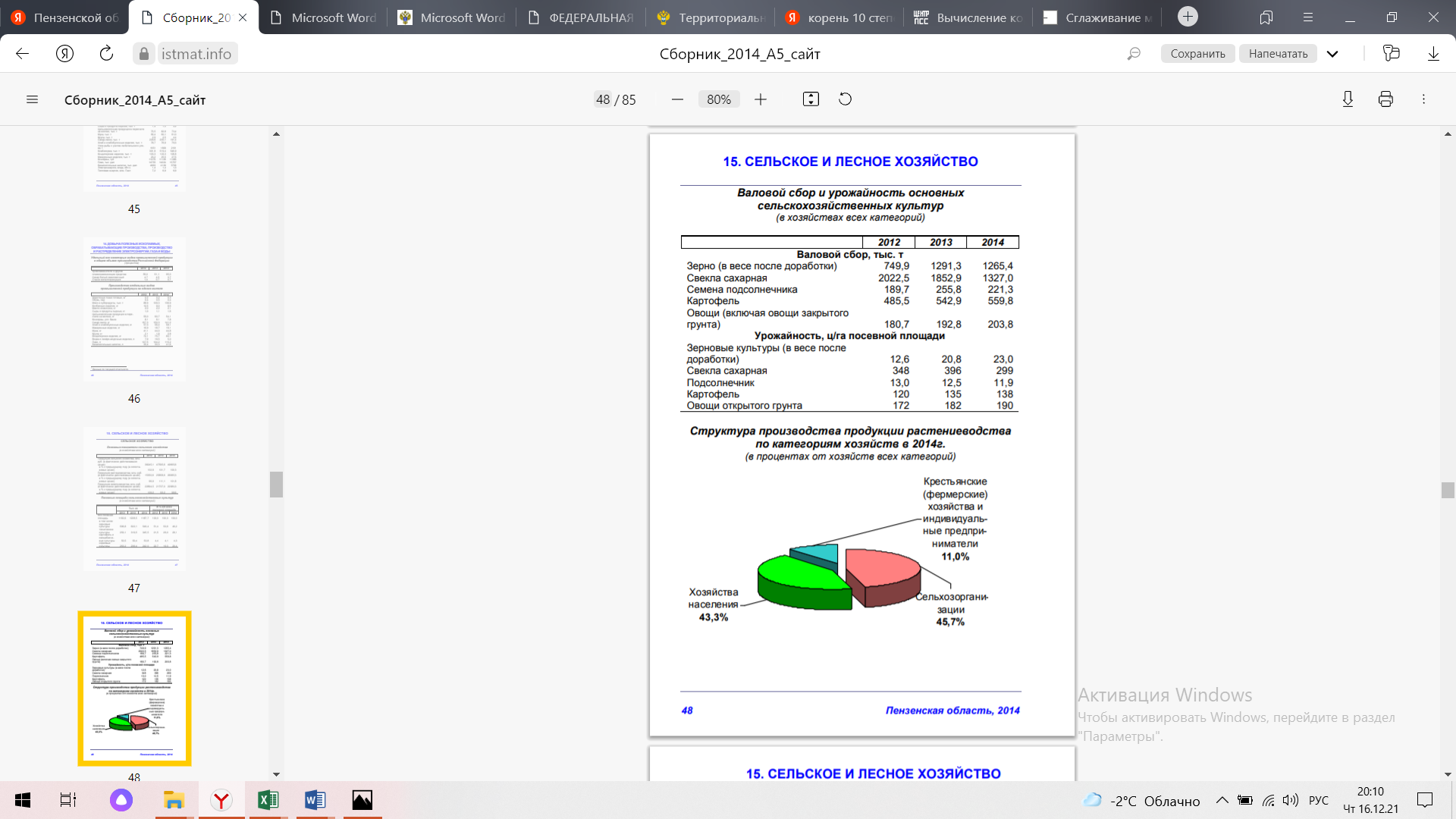
Task: Toggle the PDF sidebar hamburger menu
Action: tap(32, 99)
